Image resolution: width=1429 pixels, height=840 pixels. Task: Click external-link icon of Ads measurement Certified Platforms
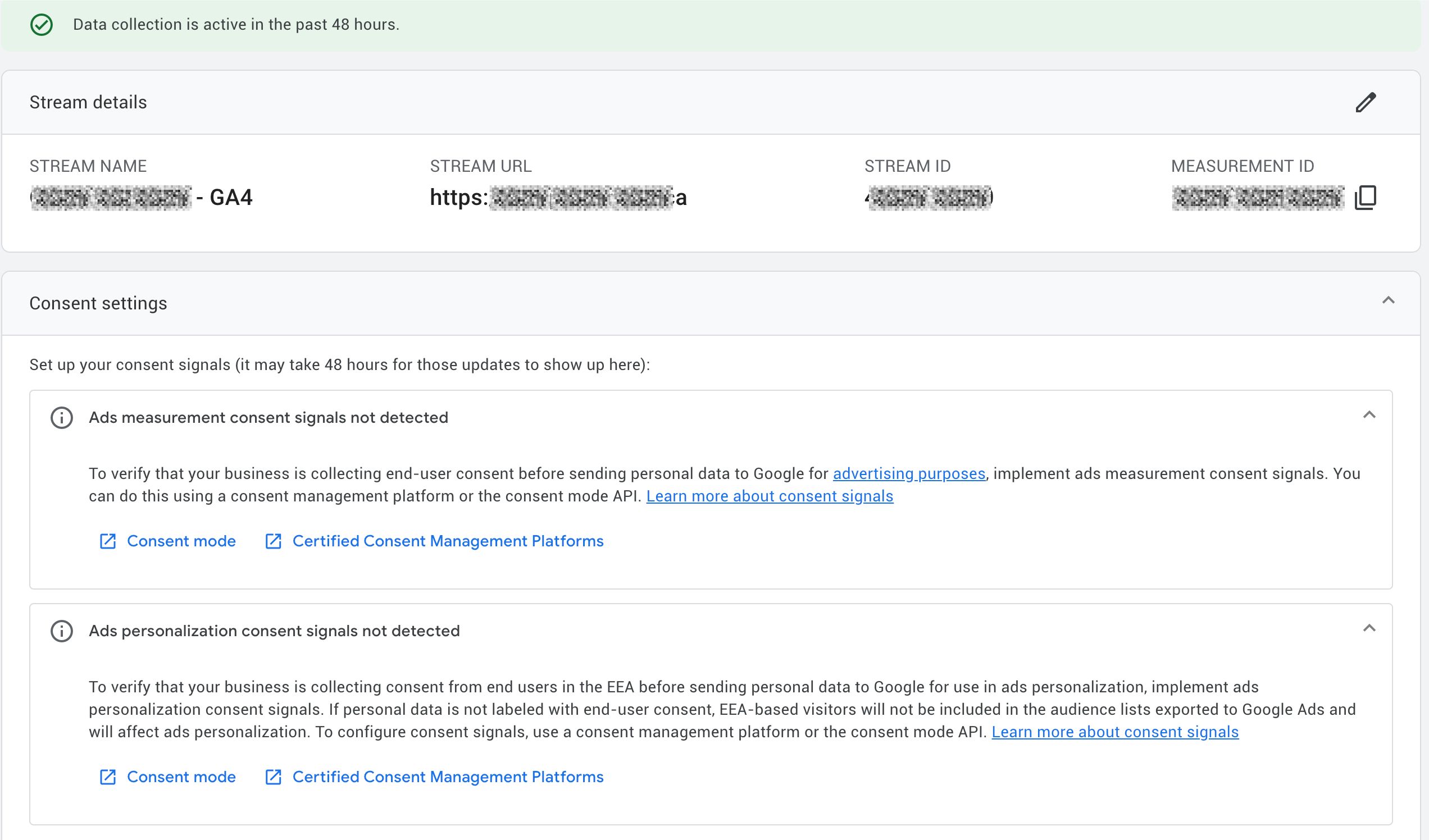click(x=274, y=541)
